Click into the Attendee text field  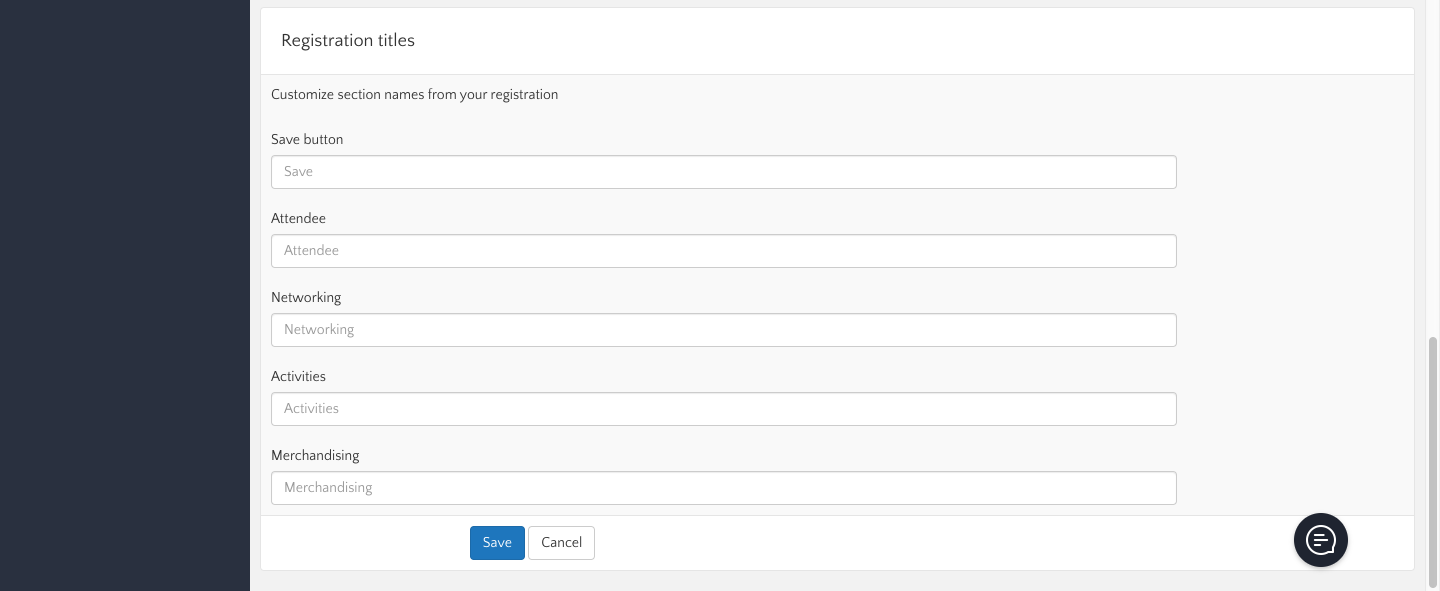723,251
